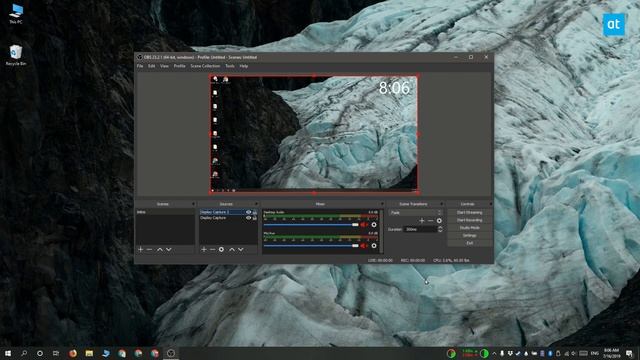Open Desktop Audio settings gear
640x360 pixels.
[374, 225]
